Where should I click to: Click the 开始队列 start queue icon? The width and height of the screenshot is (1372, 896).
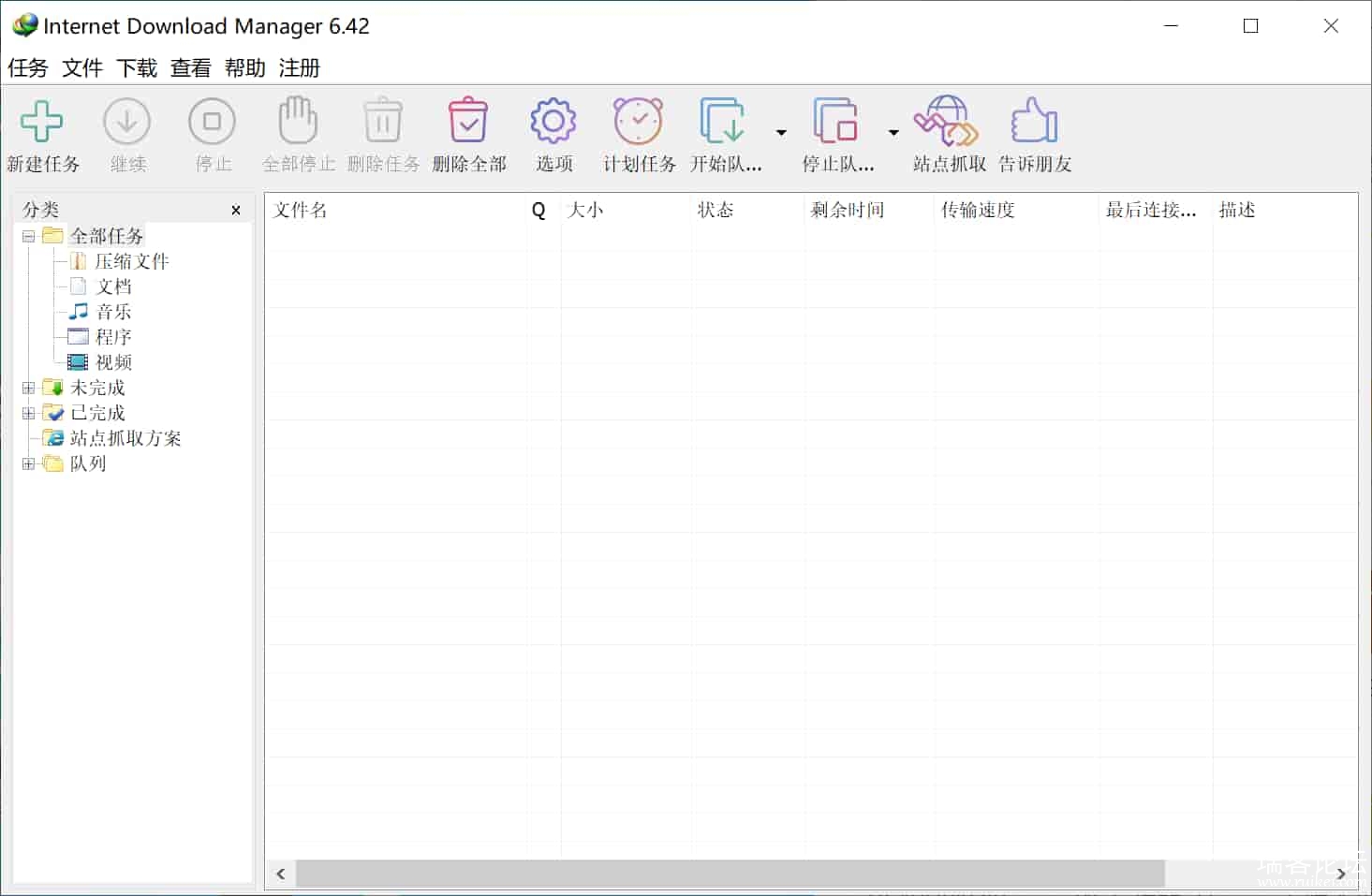(x=722, y=123)
